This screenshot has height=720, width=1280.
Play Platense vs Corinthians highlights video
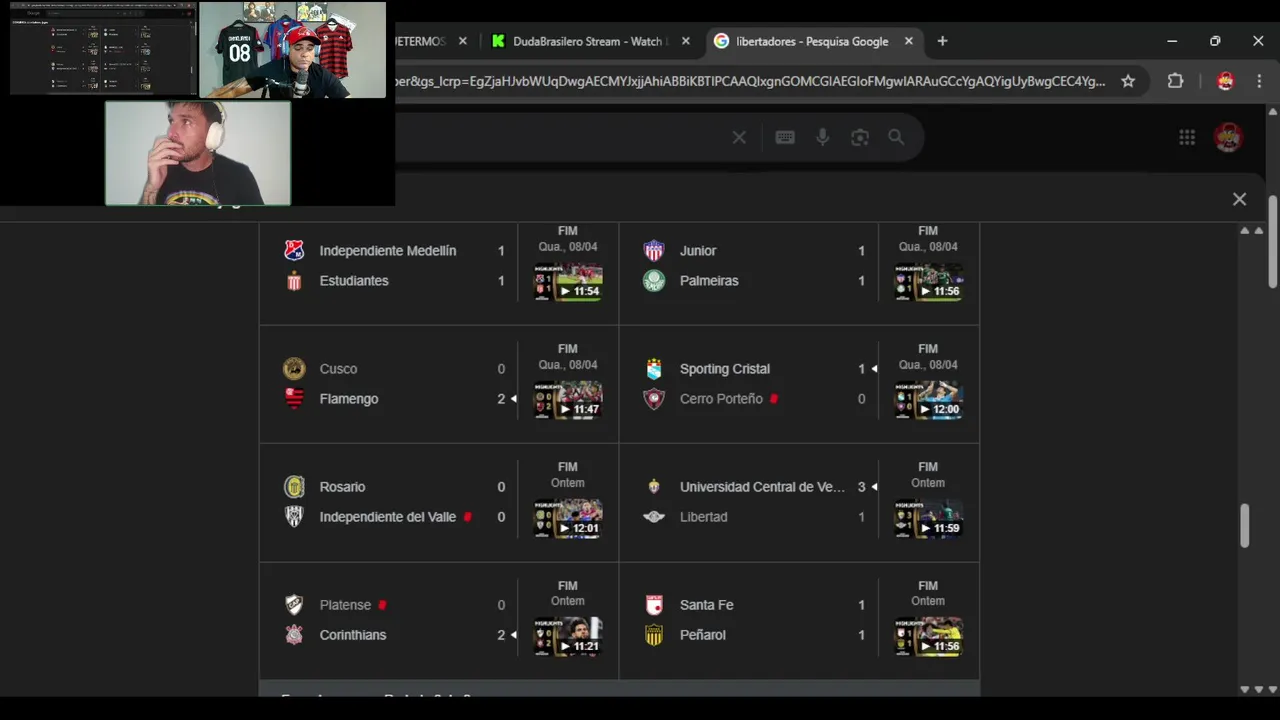568,636
